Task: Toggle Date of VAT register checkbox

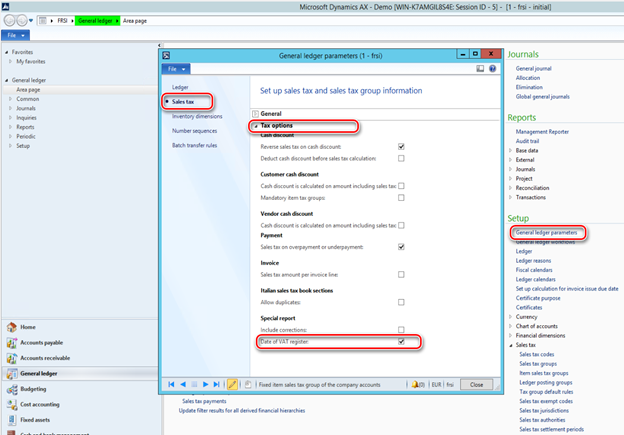Action: point(401,341)
